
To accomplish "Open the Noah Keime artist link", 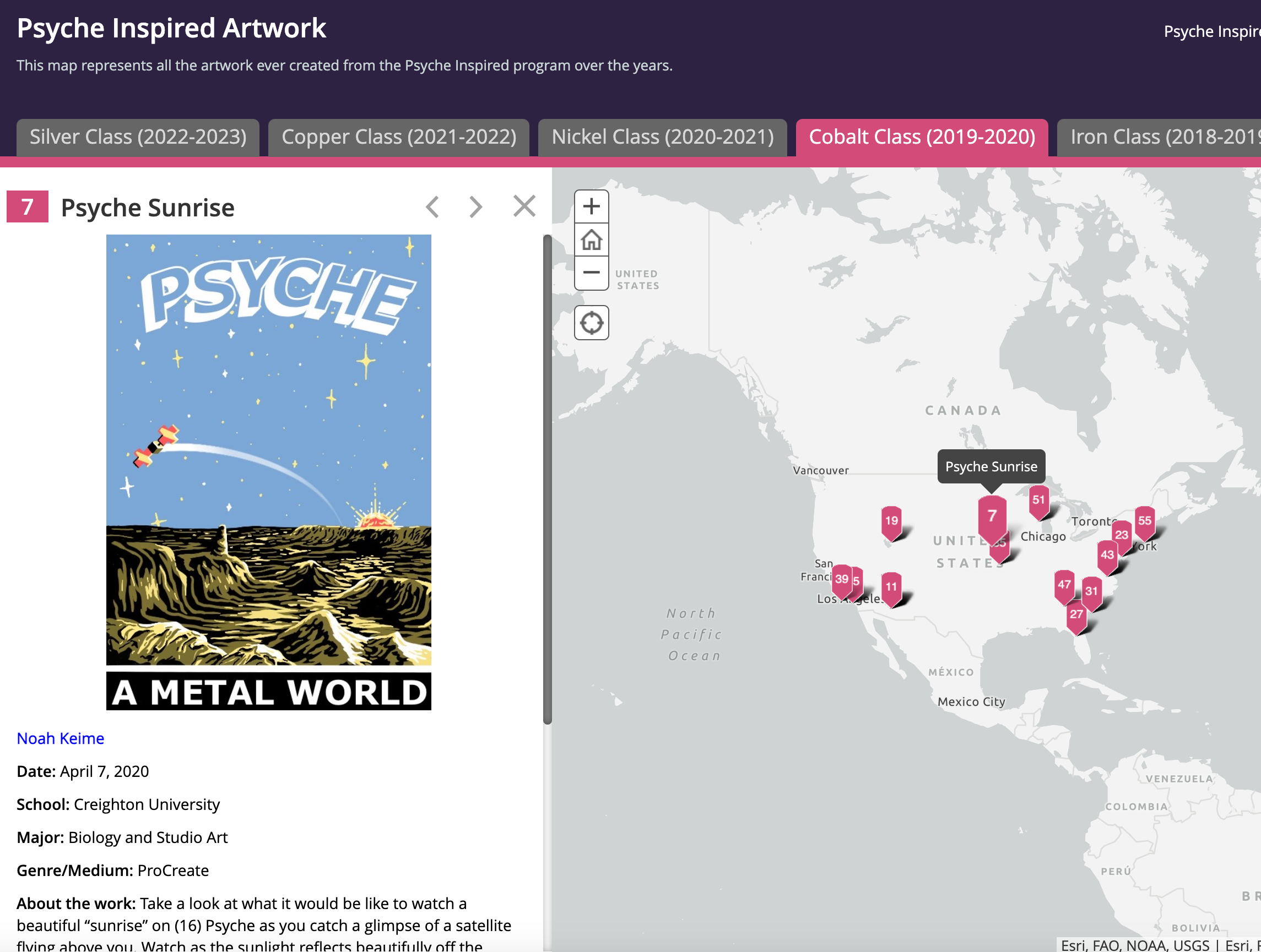I will click(x=61, y=738).
